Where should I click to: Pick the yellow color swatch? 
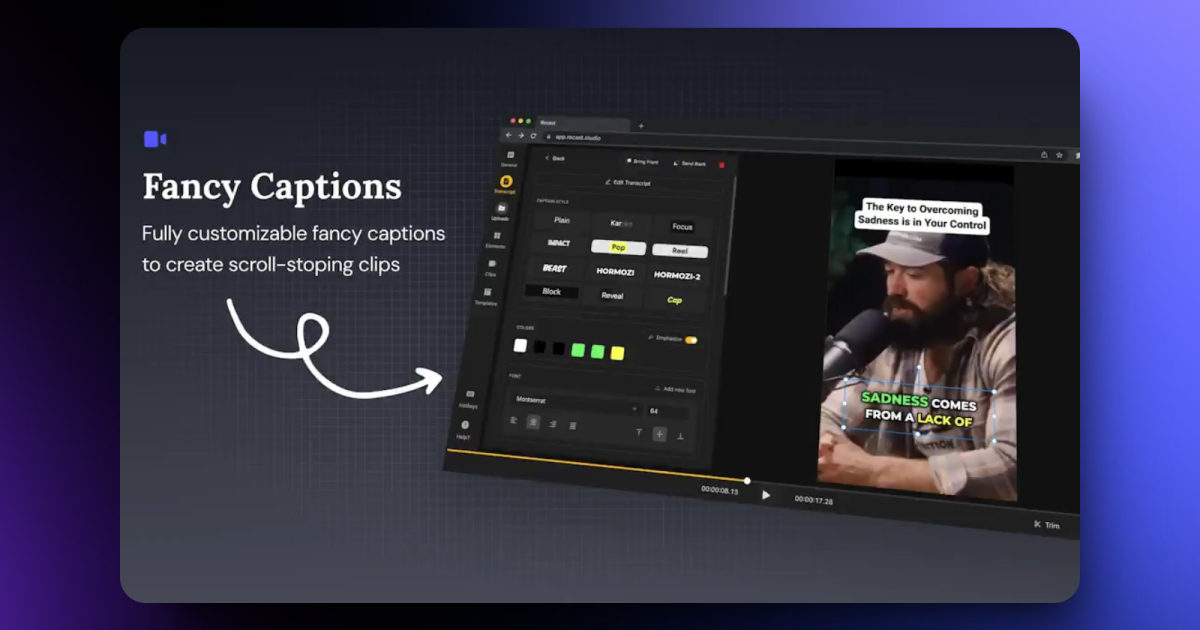(x=617, y=353)
